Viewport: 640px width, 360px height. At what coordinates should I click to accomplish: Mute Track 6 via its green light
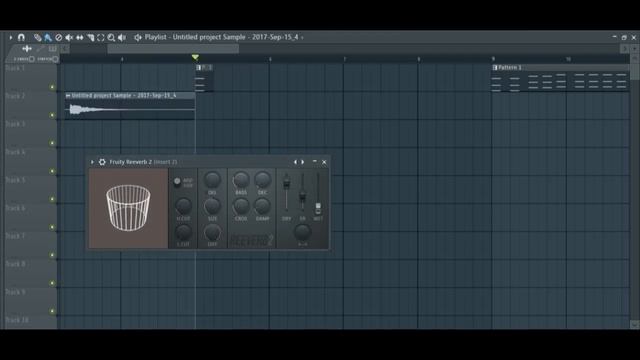(x=52, y=227)
